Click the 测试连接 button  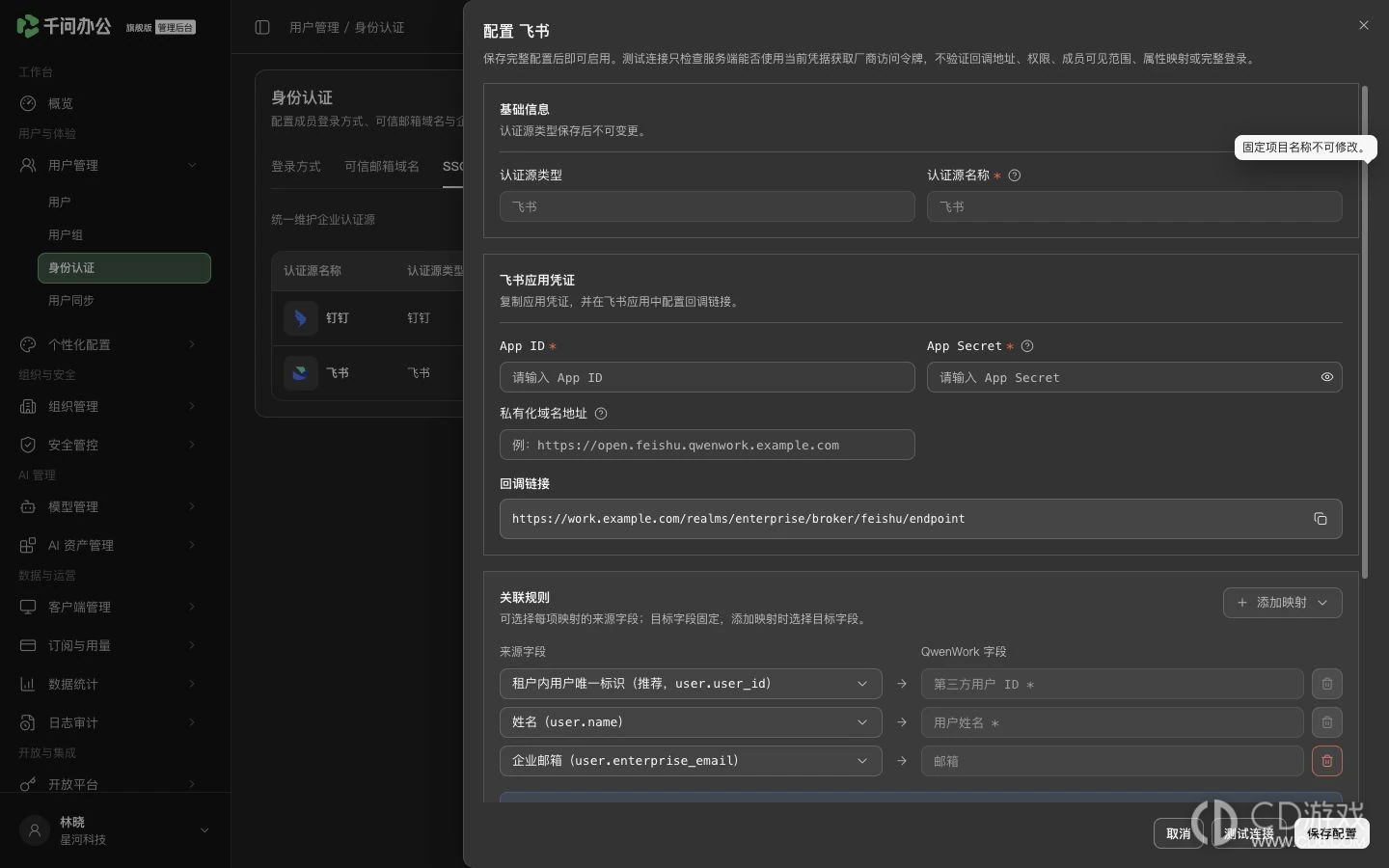coord(1248,833)
